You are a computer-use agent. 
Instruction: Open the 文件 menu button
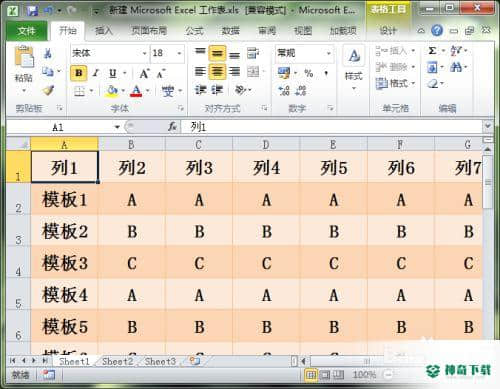pyautogui.click(x=27, y=31)
